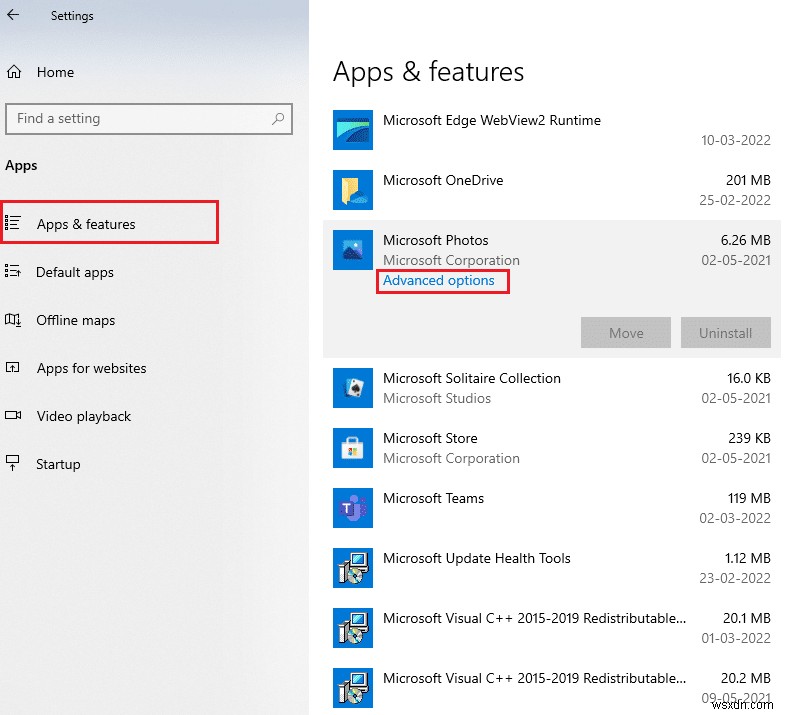
Task: Click the Uninstall button
Action: point(725,332)
